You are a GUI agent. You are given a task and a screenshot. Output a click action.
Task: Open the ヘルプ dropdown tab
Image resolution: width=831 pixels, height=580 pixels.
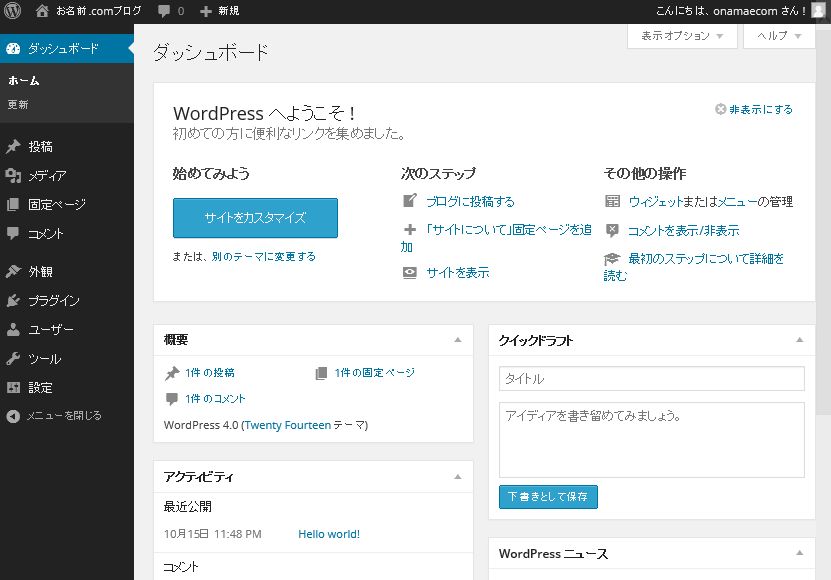click(779, 36)
